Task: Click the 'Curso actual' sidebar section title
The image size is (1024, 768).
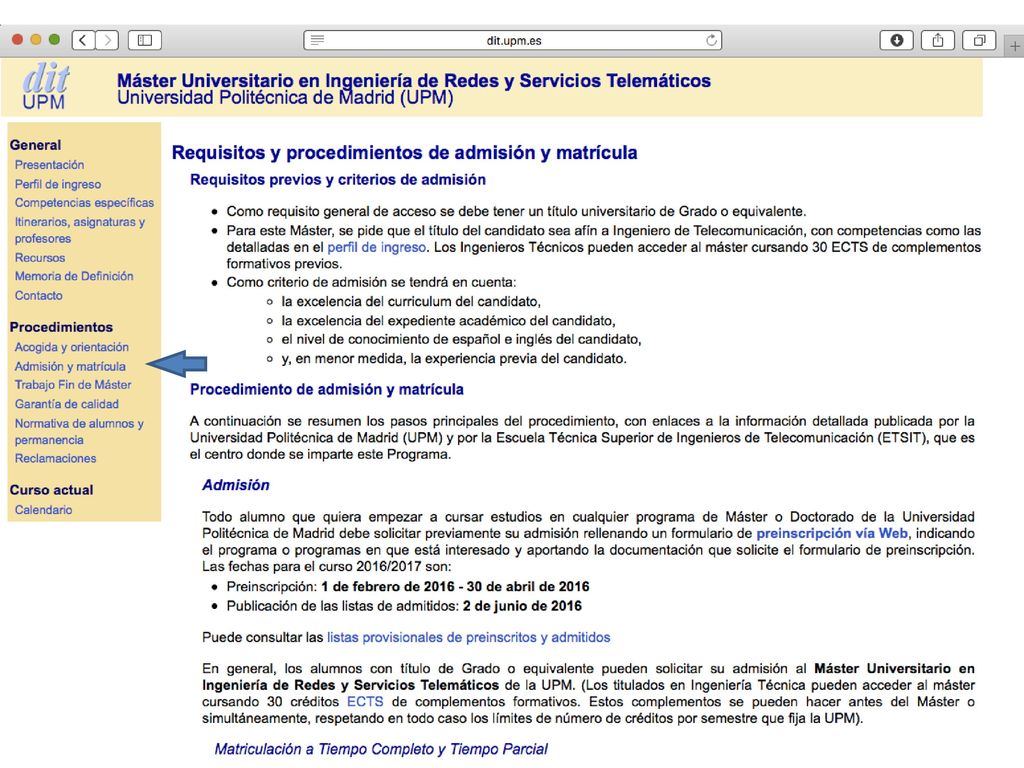Action: pos(52,490)
